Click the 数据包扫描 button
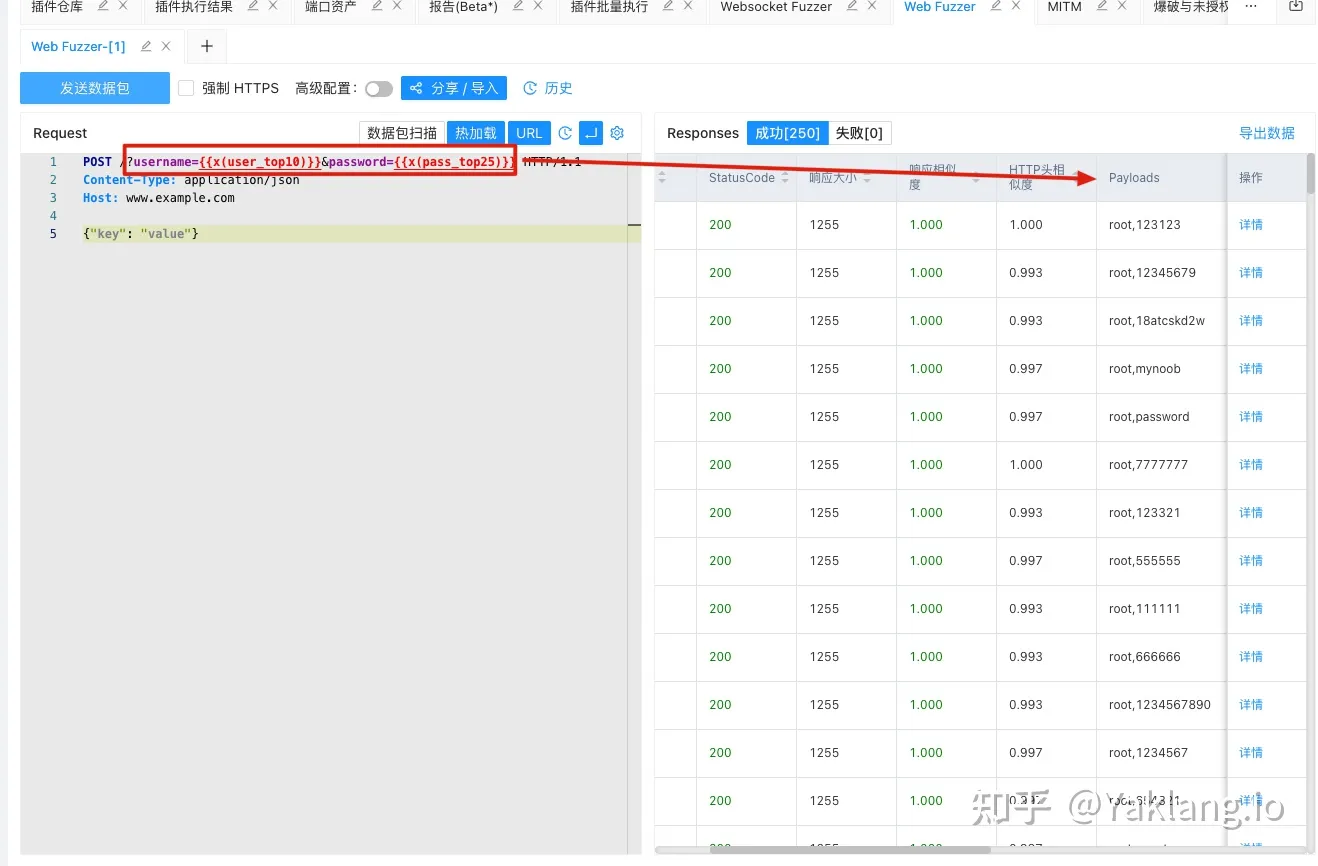 (x=402, y=133)
